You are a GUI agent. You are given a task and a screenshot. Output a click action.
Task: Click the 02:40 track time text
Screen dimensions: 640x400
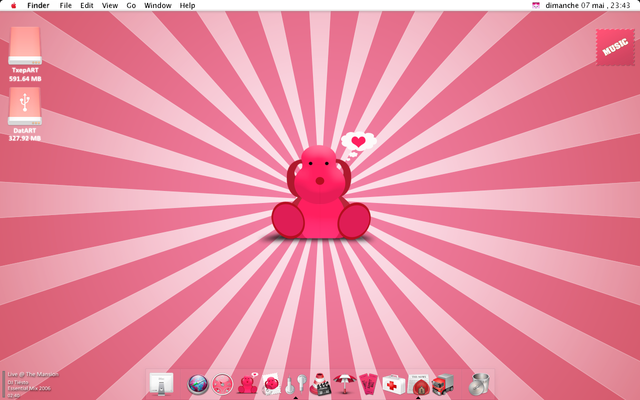[x=13, y=396]
